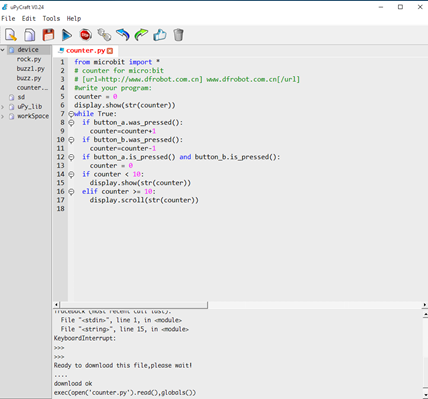Image resolution: width=428 pixels, height=399 pixels.
Task: Click 'Ready to download this file' console line
Action: 123,365
